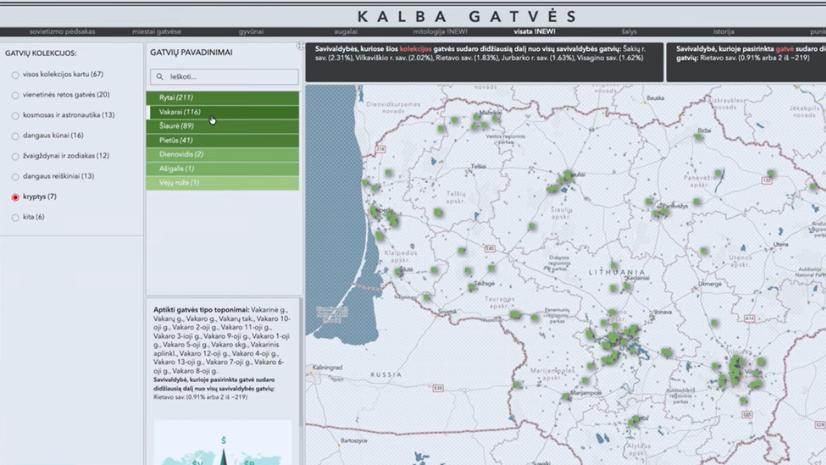
Task: Click the 'Telšiai' city label on map
Action: click(x=478, y=166)
